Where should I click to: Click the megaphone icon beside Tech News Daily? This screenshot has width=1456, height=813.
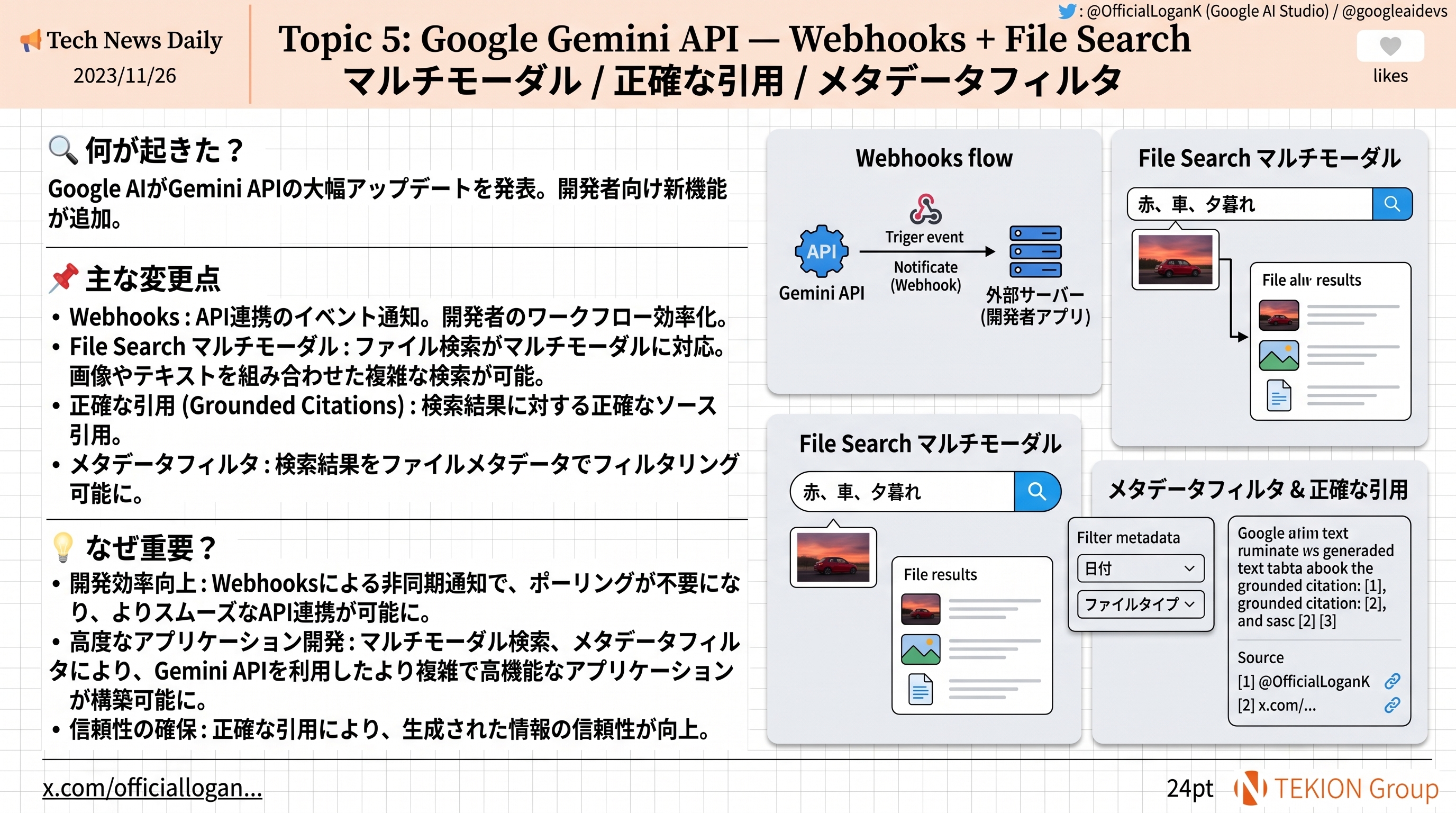[x=32, y=40]
